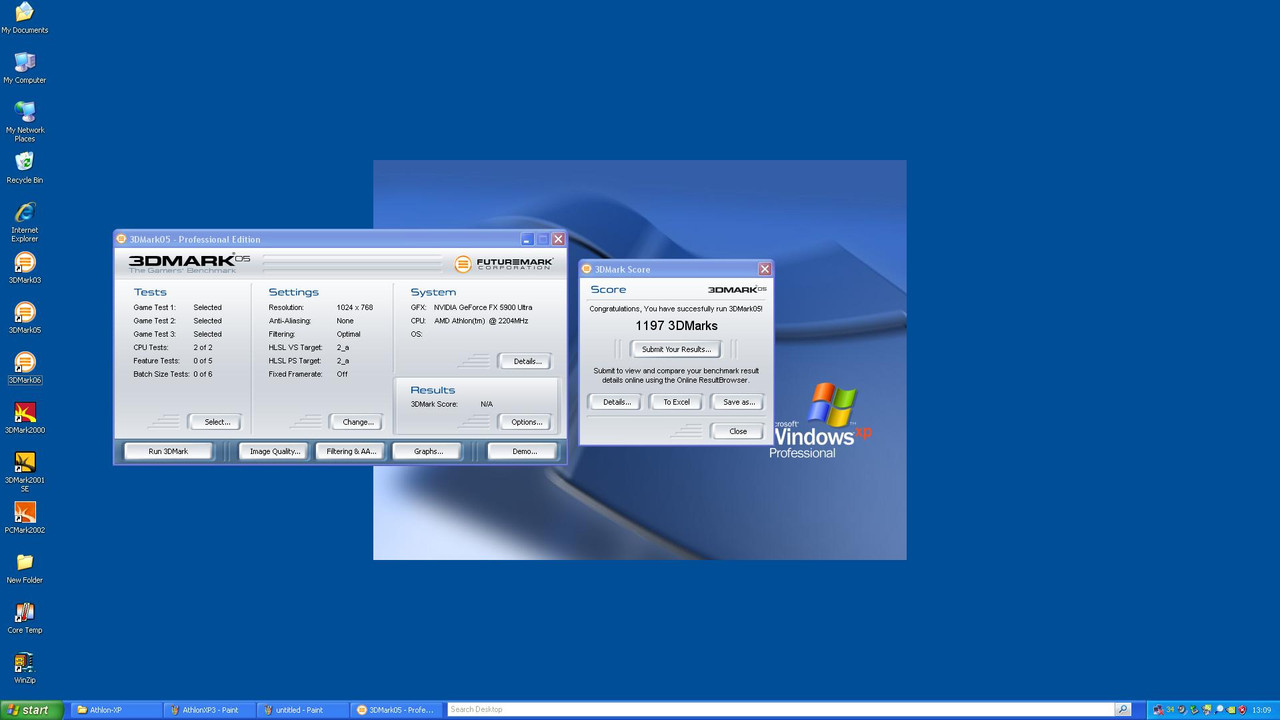
Task: Open My Computer desktop icon
Action: click(24, 68)
